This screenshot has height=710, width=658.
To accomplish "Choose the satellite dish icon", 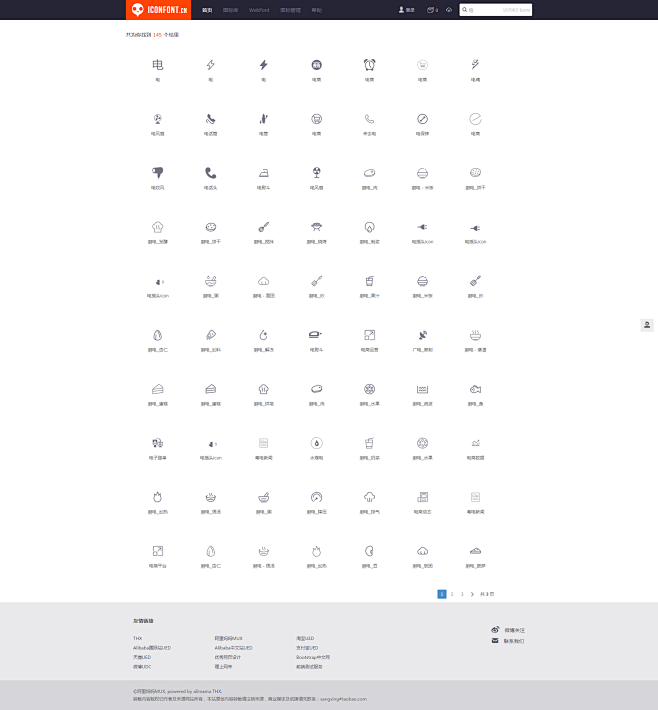I will (423, 335).
